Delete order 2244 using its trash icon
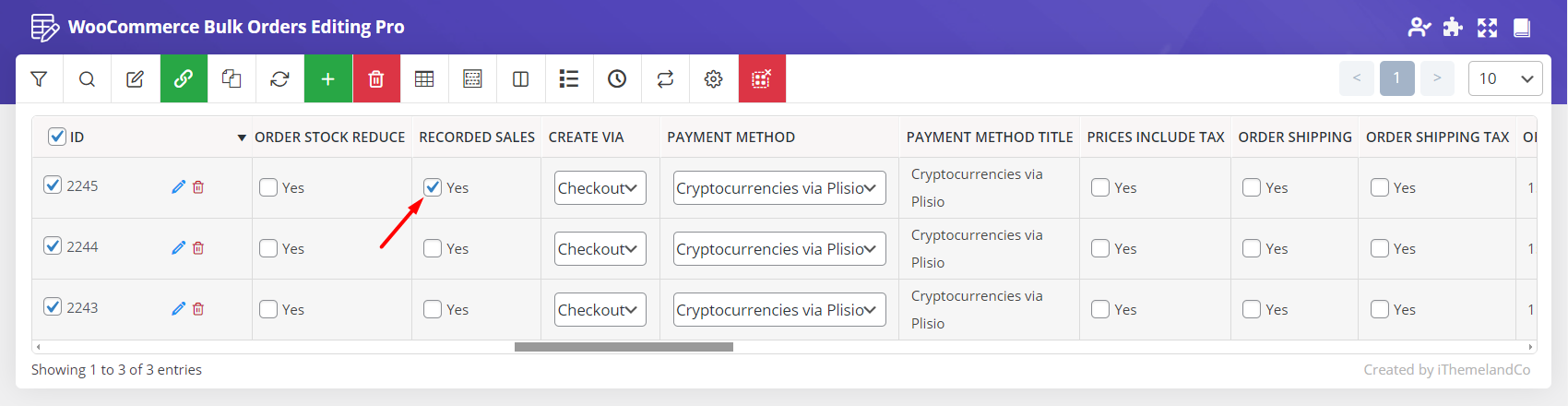 point(198,247)
